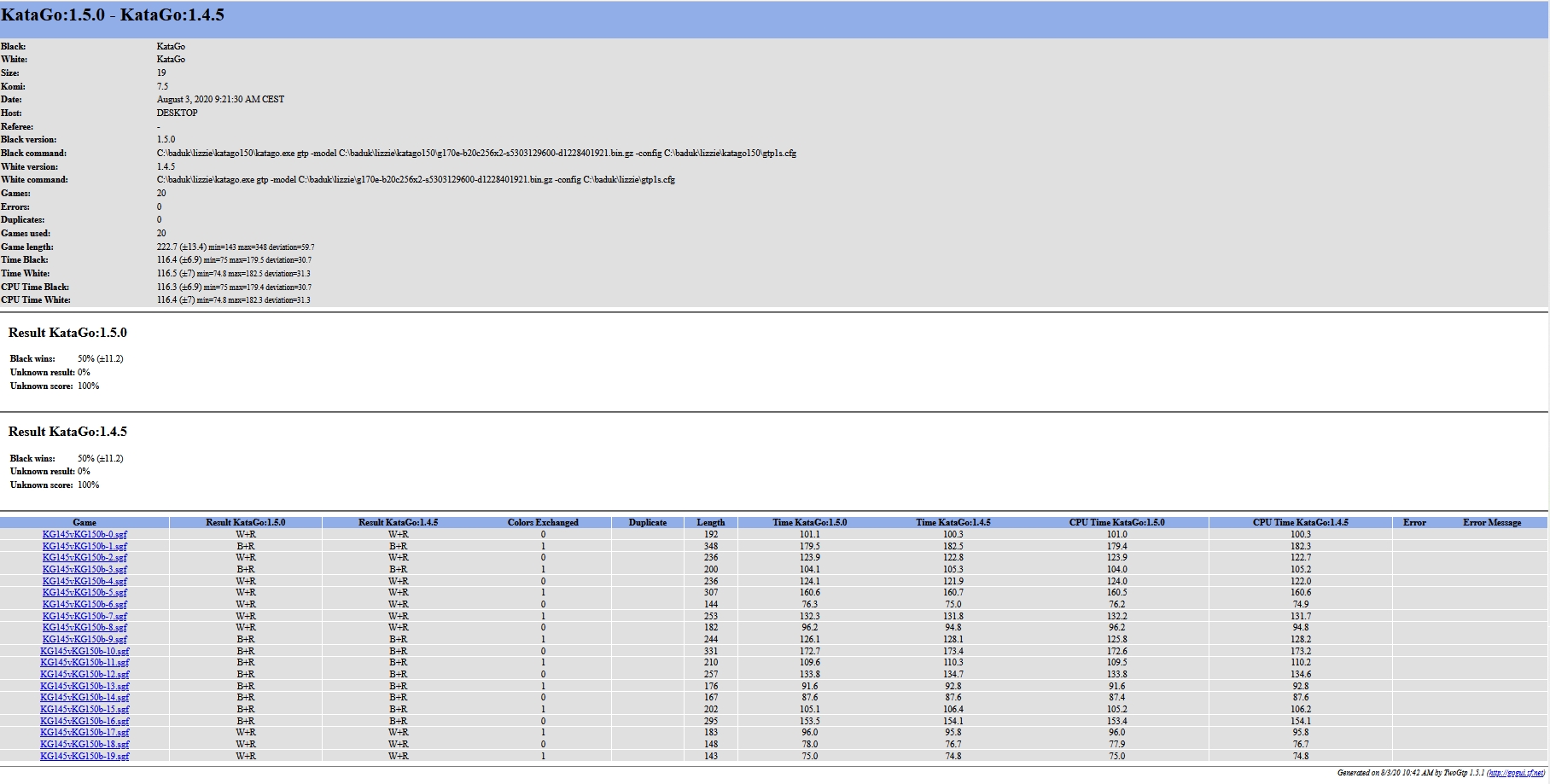The height and width of the screenshot is (784, 1550).
Task: Select the KG145vKG150b-17.sgf link
Action: click(84, 733)
